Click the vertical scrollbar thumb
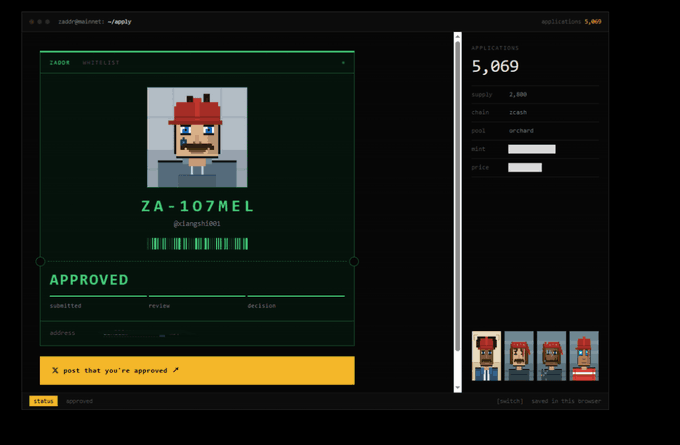This screenshot has width=680, height=445. click(458, 196)
